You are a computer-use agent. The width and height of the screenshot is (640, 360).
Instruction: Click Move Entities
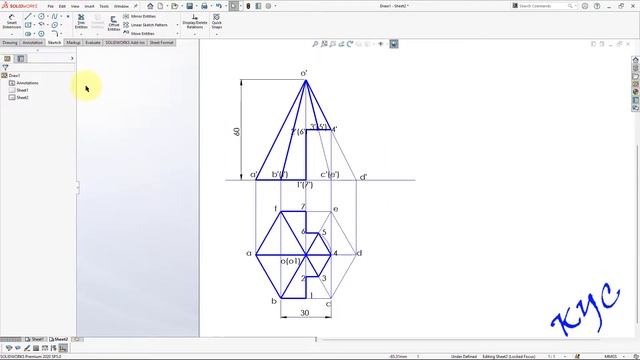point(139,33)
